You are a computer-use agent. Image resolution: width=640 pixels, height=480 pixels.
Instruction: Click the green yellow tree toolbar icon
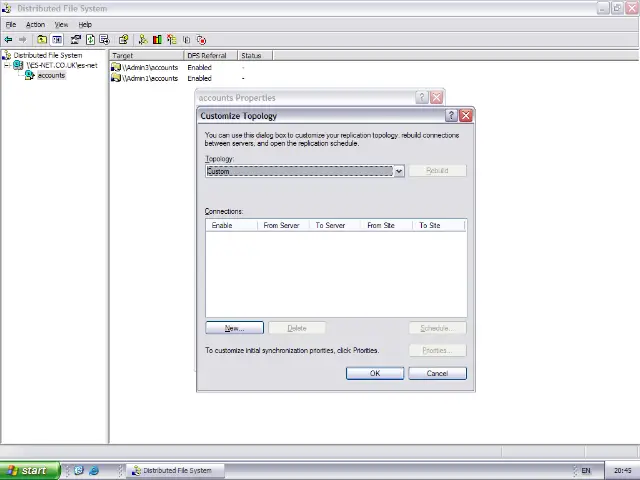tap(142, 40)
